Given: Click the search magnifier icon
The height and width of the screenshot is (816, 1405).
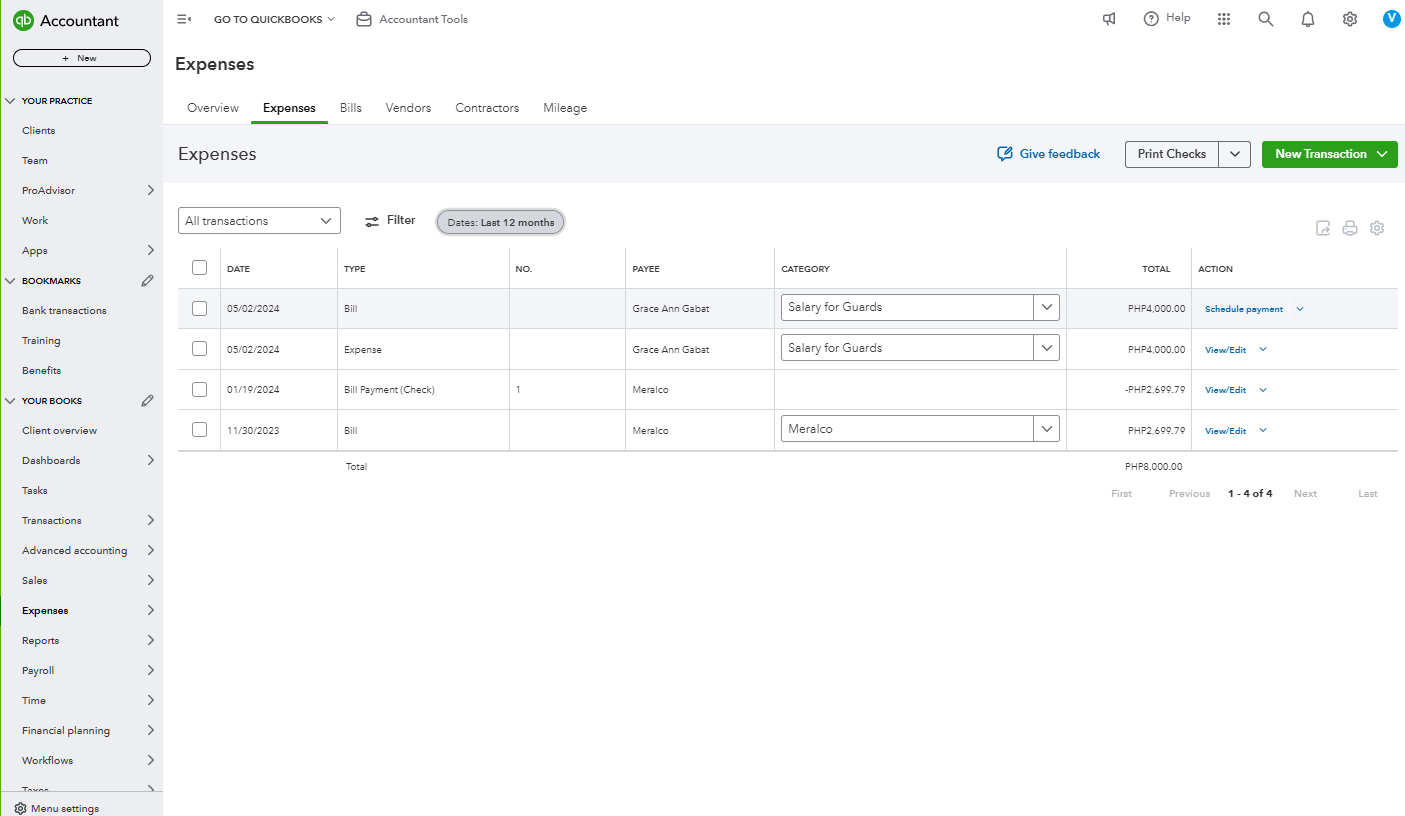Looking at the screenshot, I should [x=1266, y=19].
